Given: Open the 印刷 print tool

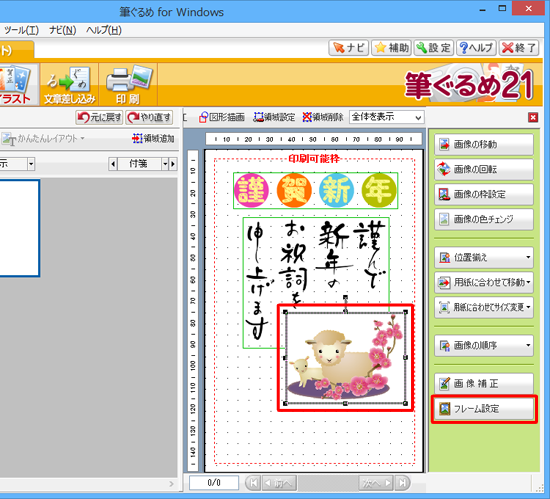Looking at the screenshot, I should [x=128, y=85].
